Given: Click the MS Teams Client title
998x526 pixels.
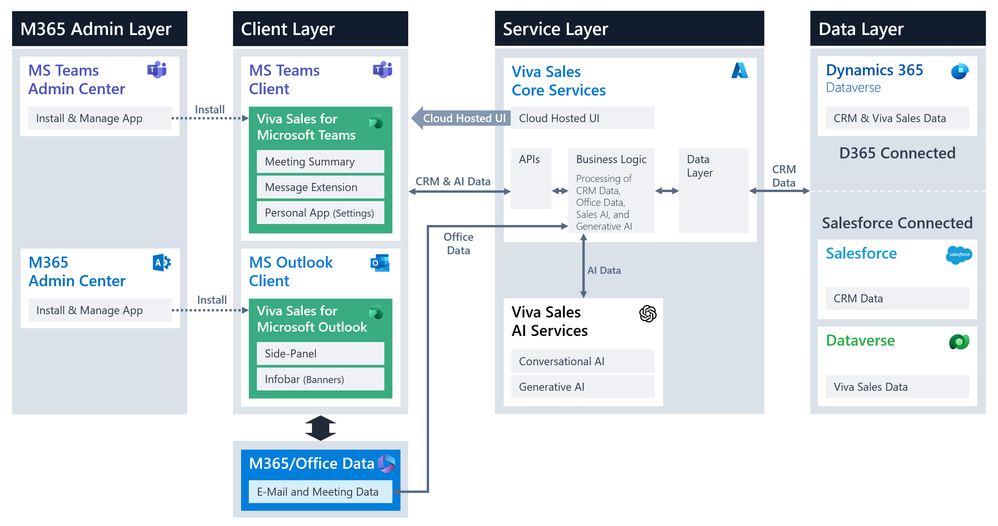Looking at the screenshot, I should [284, 80].
